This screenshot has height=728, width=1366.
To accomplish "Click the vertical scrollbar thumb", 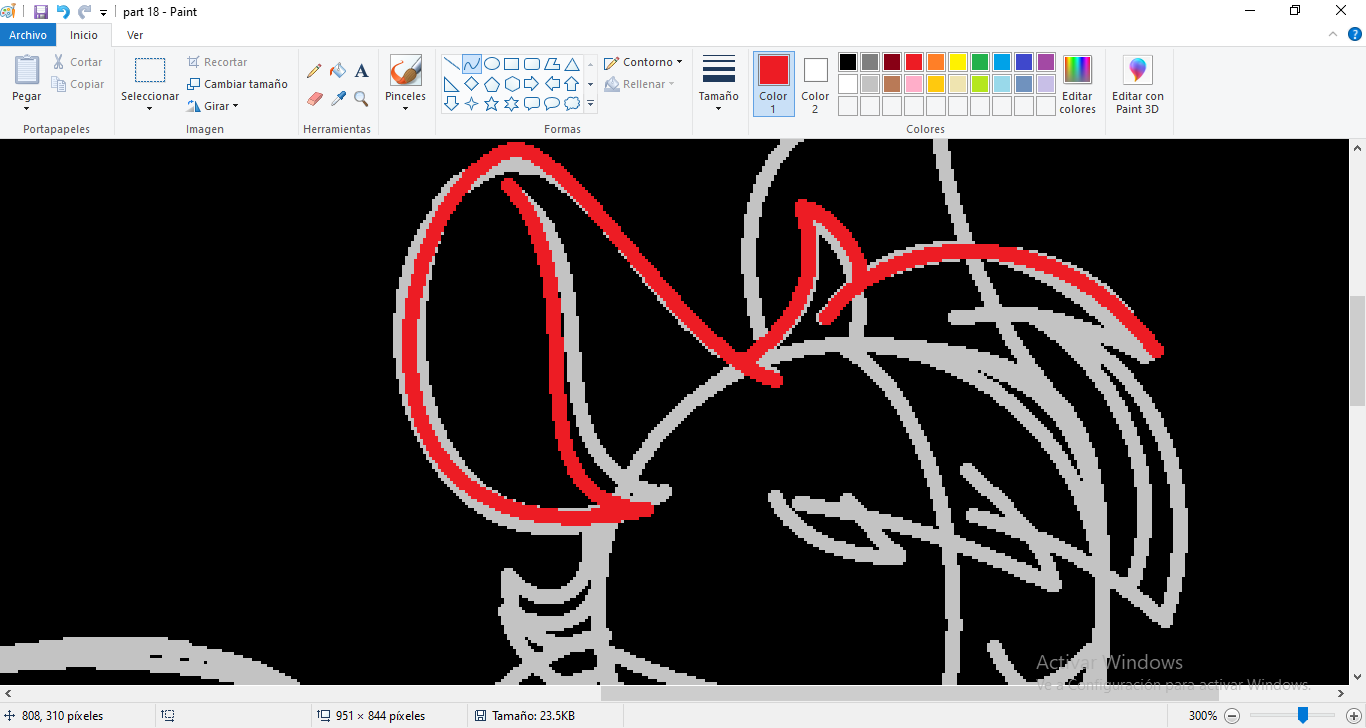I will (1357, 350).
